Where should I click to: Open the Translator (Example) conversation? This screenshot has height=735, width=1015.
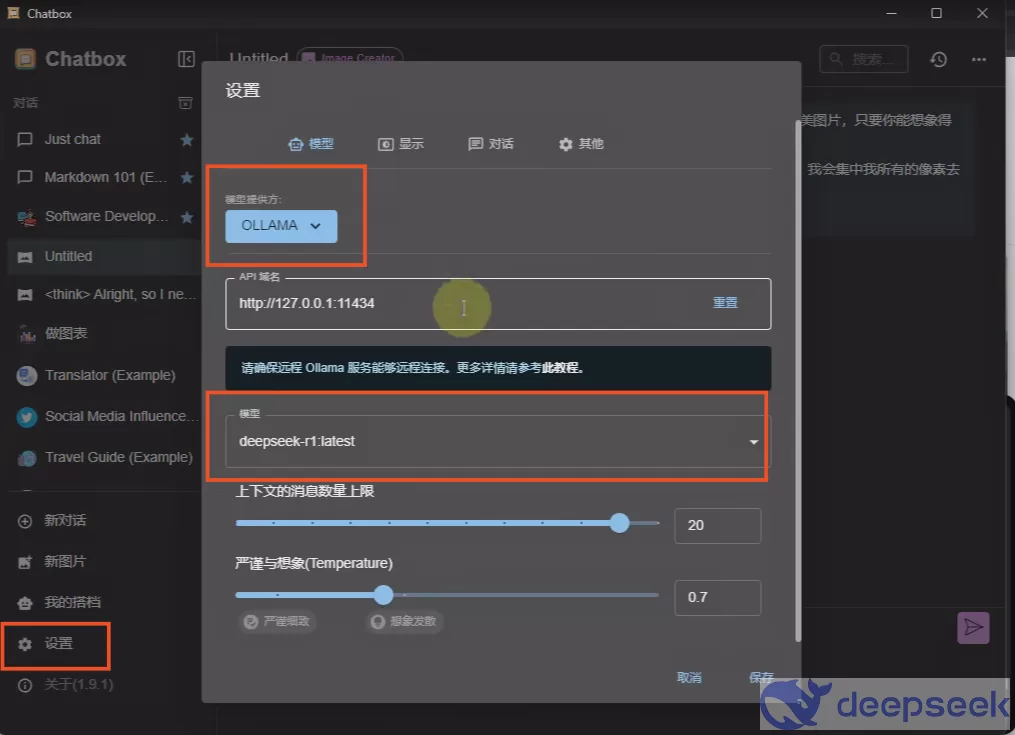click(104, 375)
